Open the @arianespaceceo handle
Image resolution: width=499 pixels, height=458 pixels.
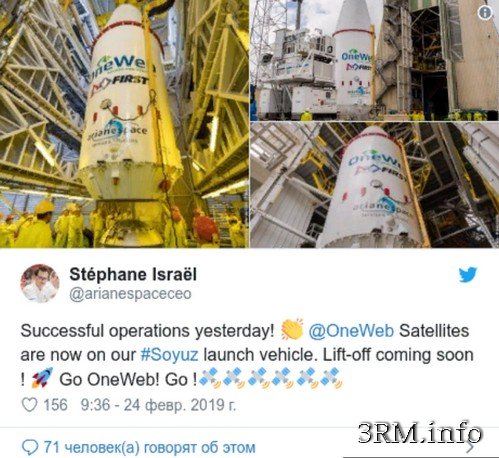pyautogui.click(x=130, y=294)
